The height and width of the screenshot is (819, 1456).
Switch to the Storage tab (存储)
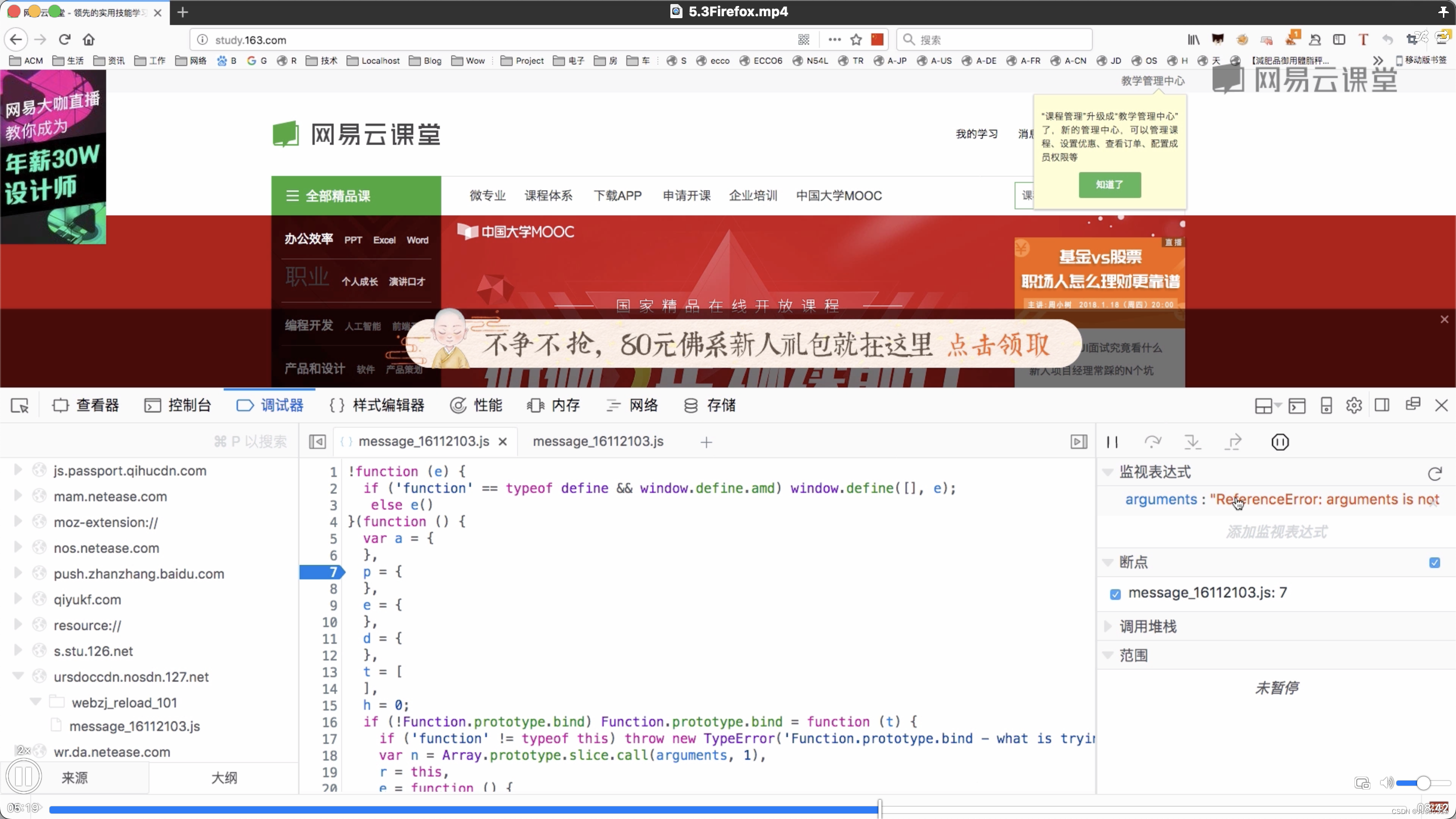(x=709, y=405)
